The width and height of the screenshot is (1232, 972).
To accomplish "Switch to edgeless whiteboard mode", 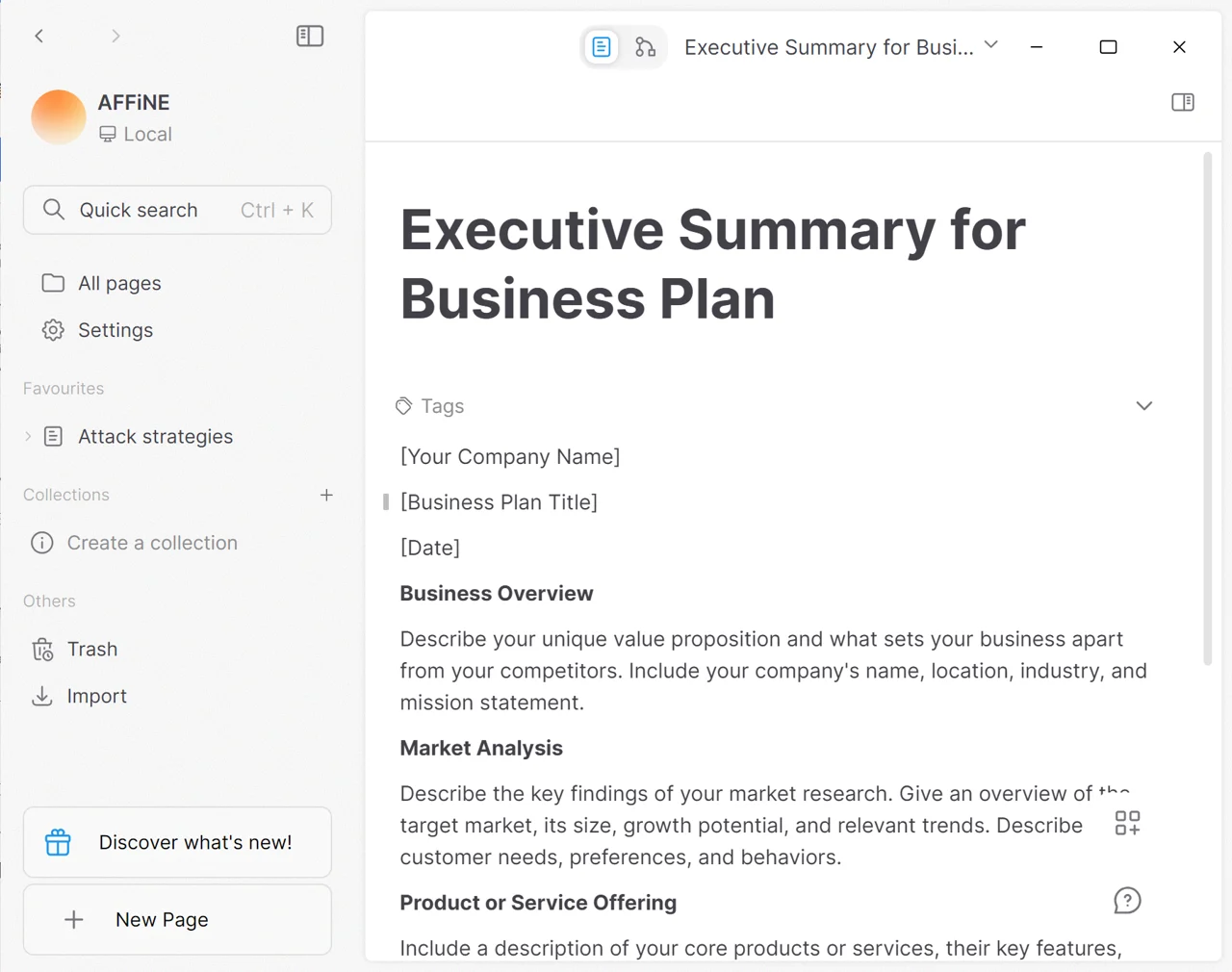I will (645, 47).
